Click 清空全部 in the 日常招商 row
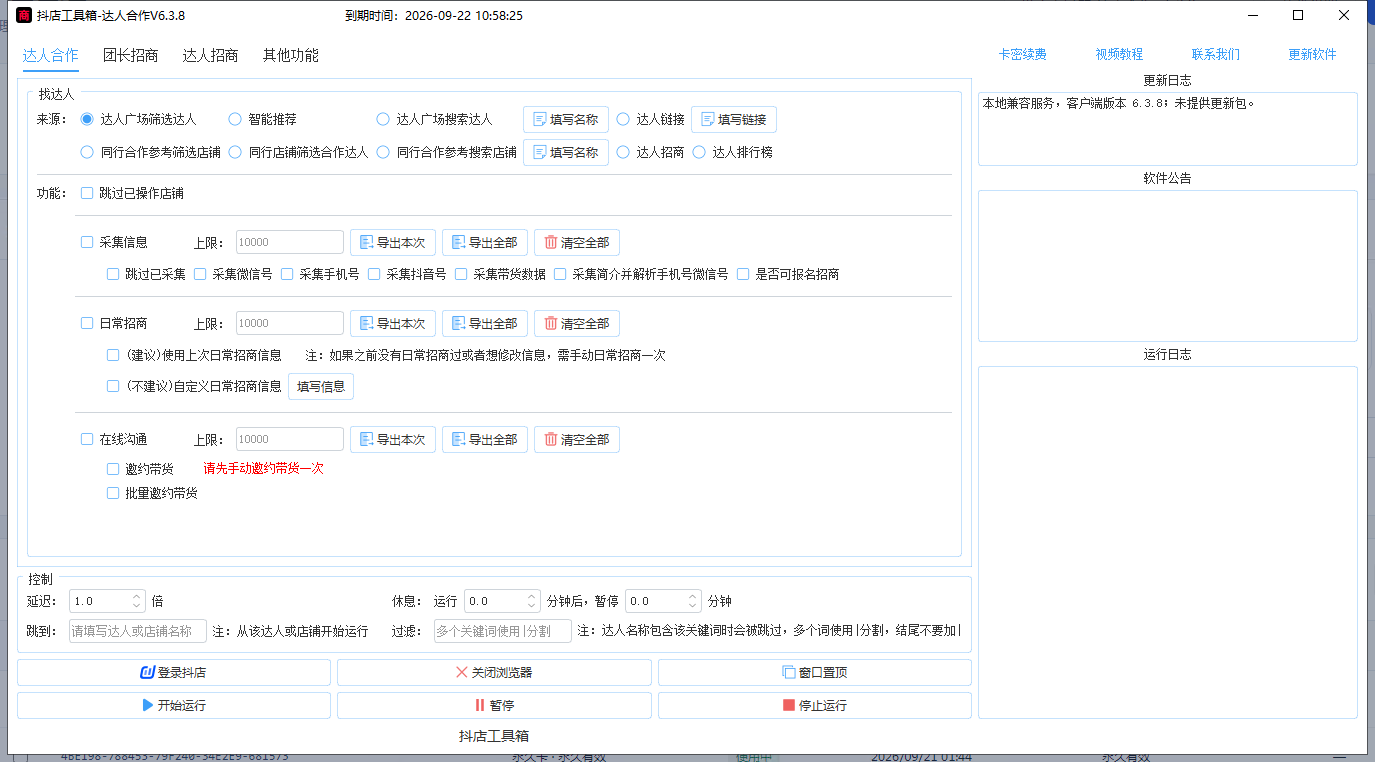Viewport: 1375px width, 762px height. (577, 323)
